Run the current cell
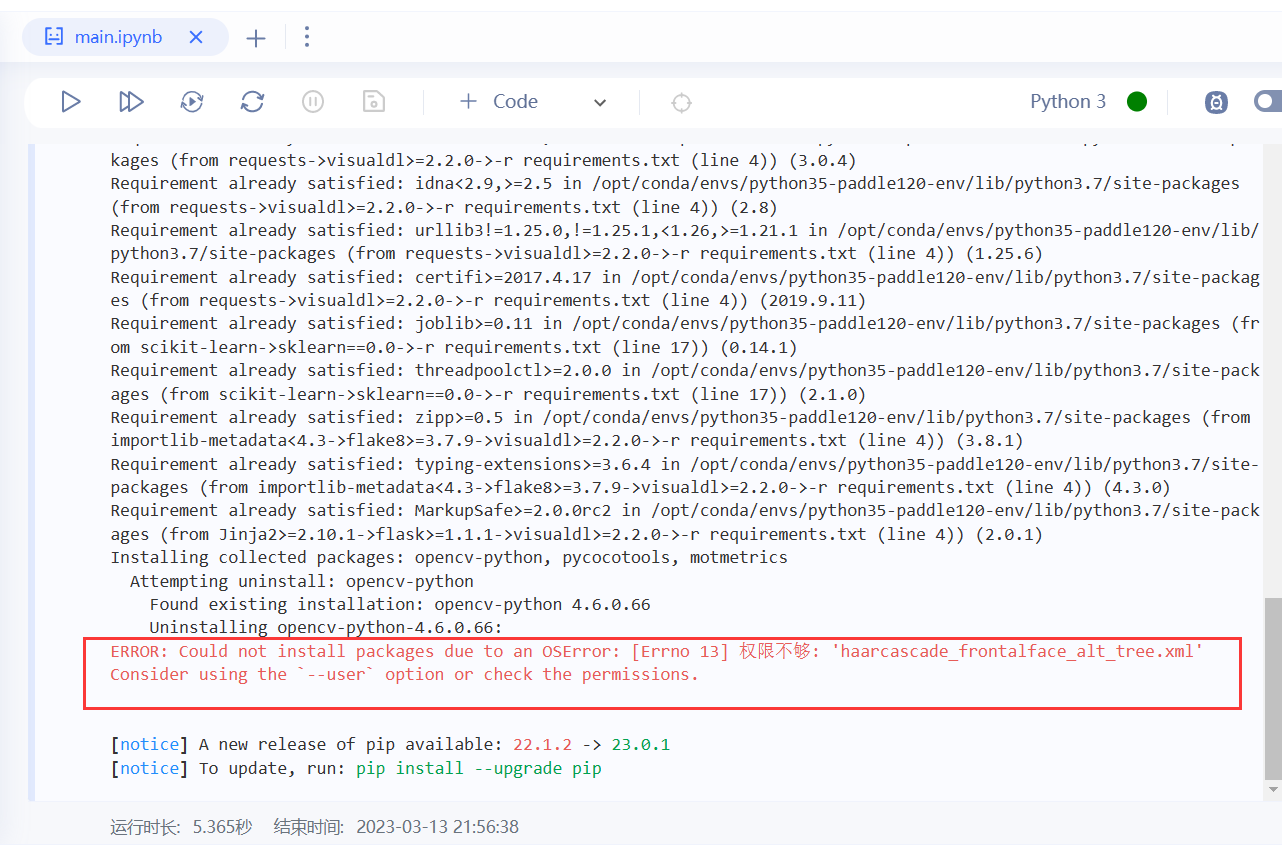The image size is (1282, 845). tap(70, 101)
